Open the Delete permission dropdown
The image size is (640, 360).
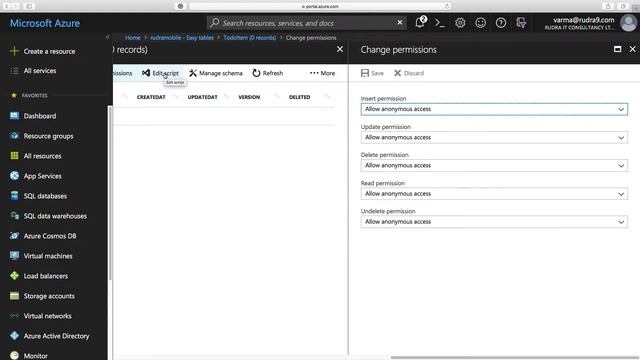[x=494, y=166]
